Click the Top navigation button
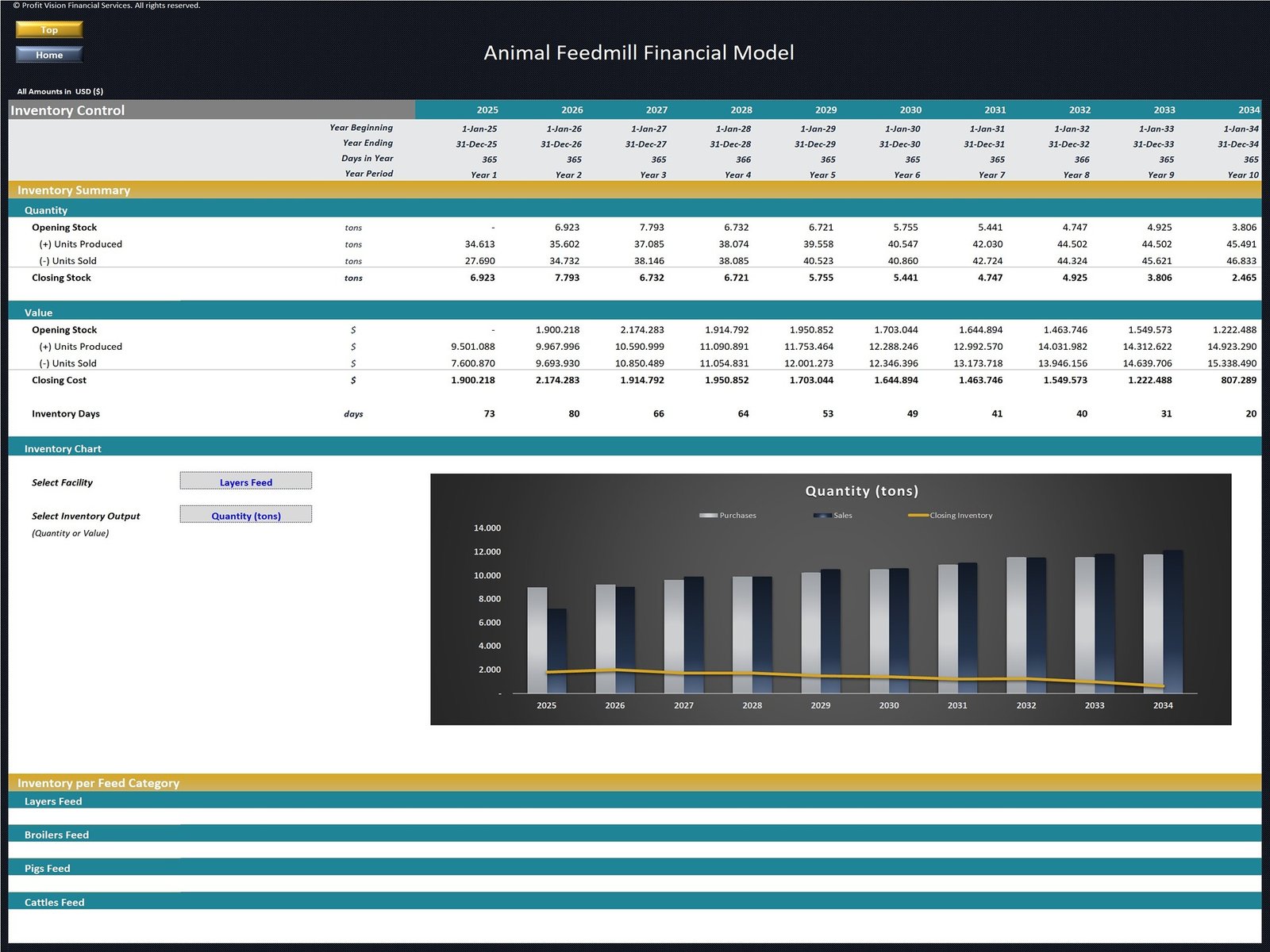The height and width of the screenshot is (952, 1270). pyautogui.click(x=48, y=29)
